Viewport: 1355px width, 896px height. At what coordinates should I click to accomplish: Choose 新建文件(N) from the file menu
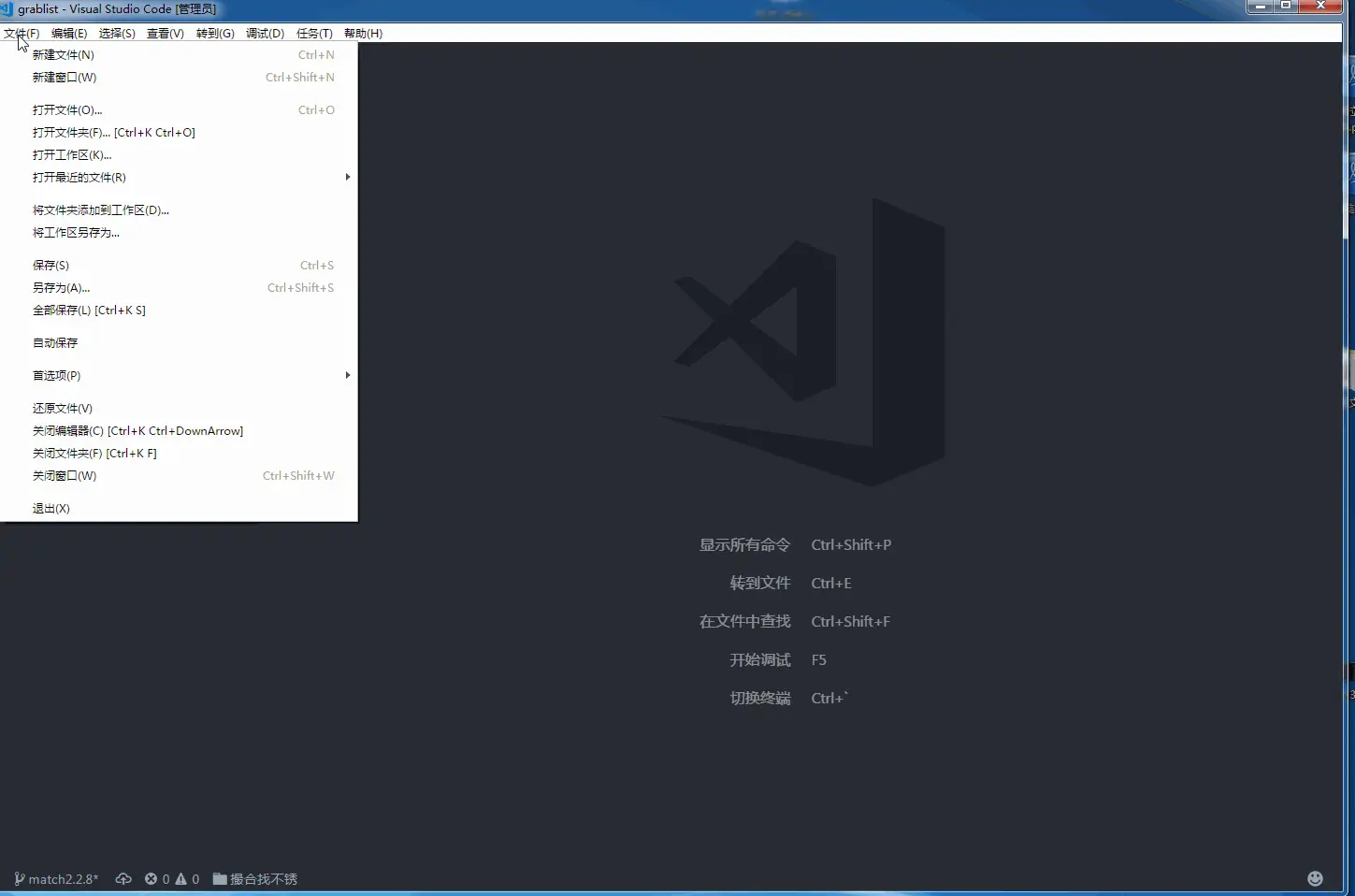pyautogui.click(x=179, y=55)
